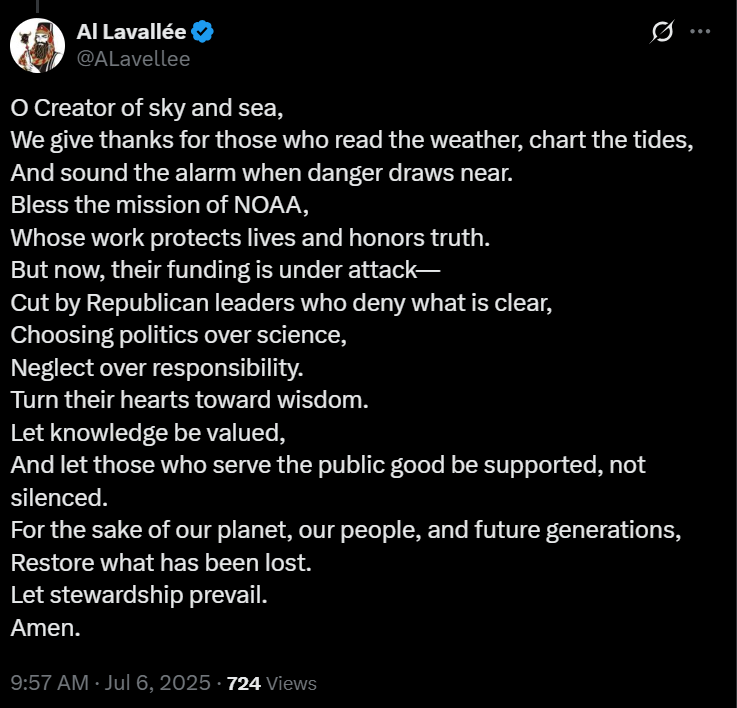Click the line 'Bless the mission of NOAA,'
Screen dimensions: 737x708
tap(159, 205)
